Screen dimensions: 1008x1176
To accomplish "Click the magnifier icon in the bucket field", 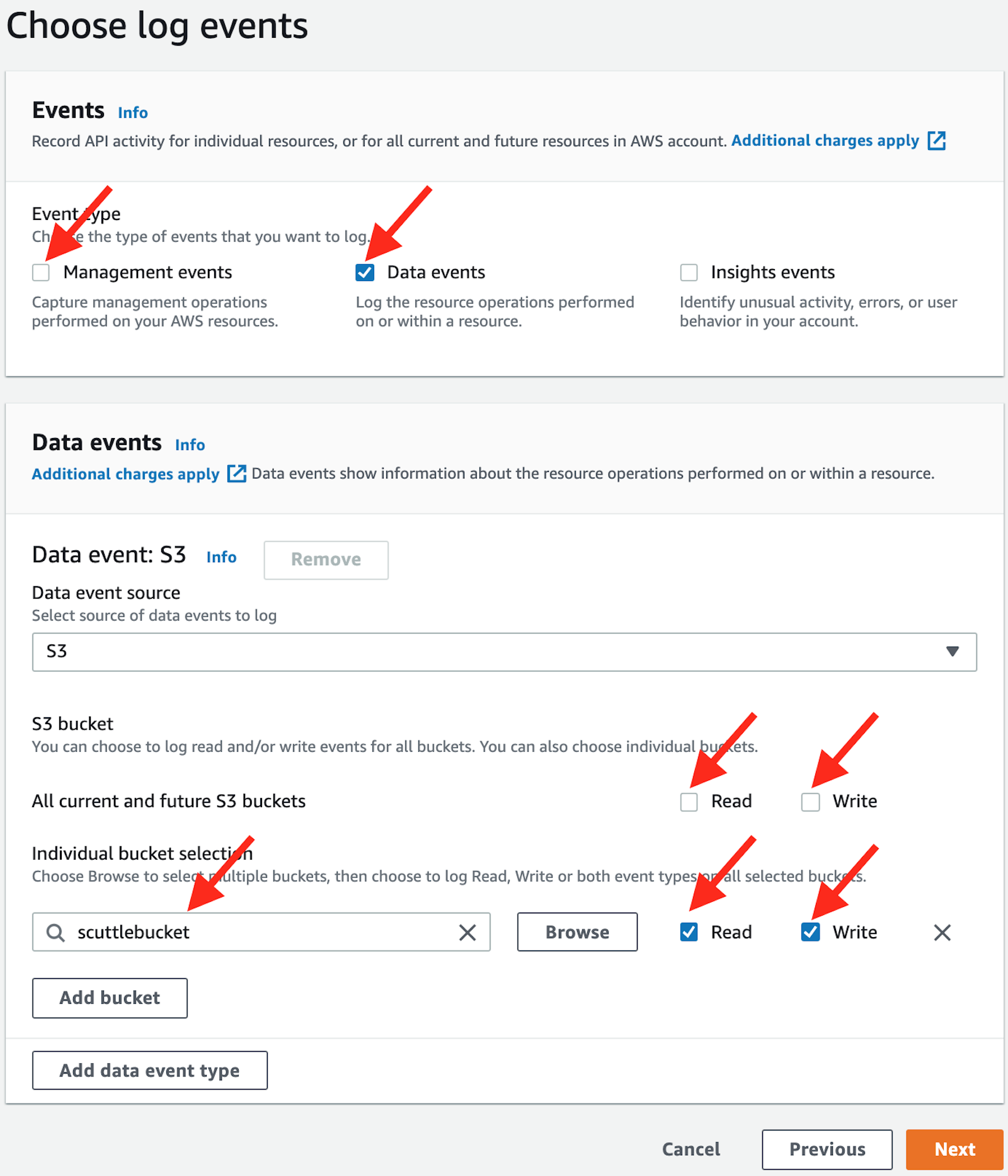I will click(x=55, y=933).
